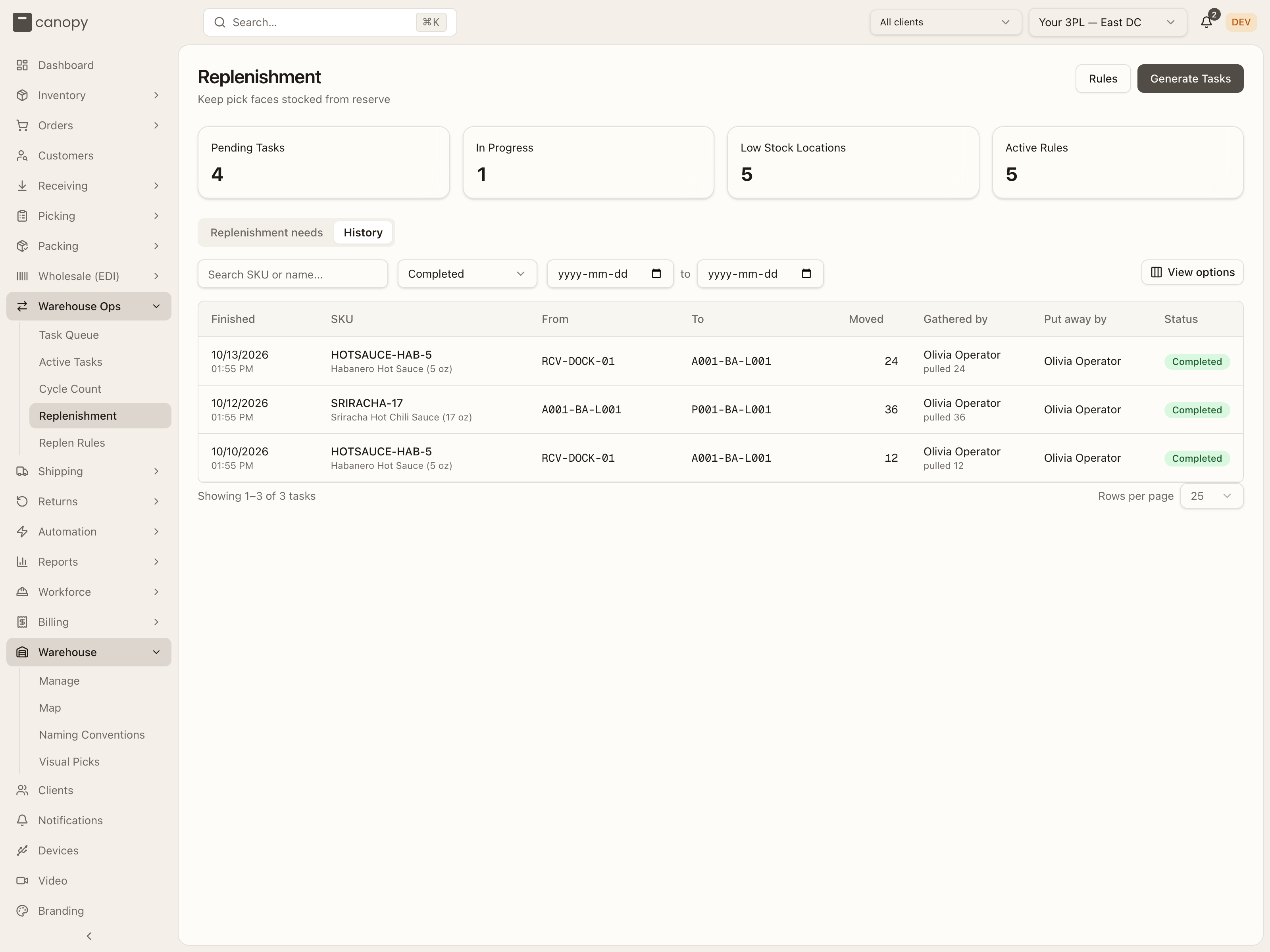Open the Completed status filter dropdown
1270x952 pixels.
tap(467, 274)
